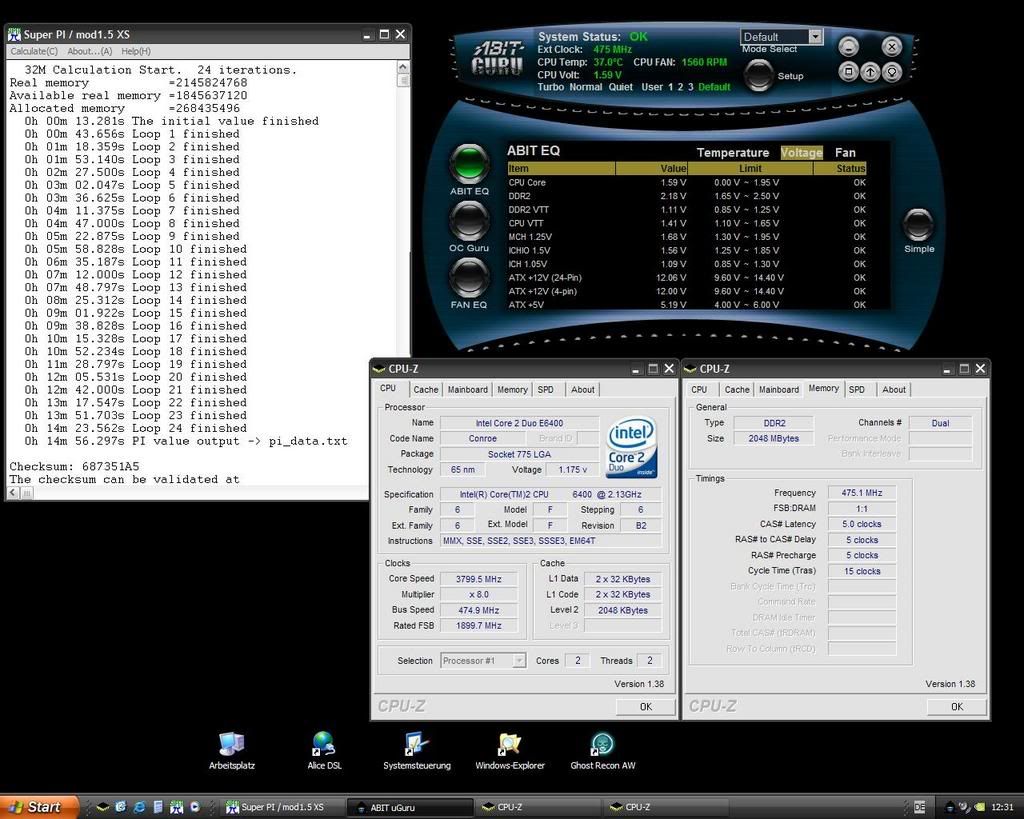Viewport: 1024px width, 819px height.
Task: Select the green Default mode beside User 3
Action: (x=714, y=87)
